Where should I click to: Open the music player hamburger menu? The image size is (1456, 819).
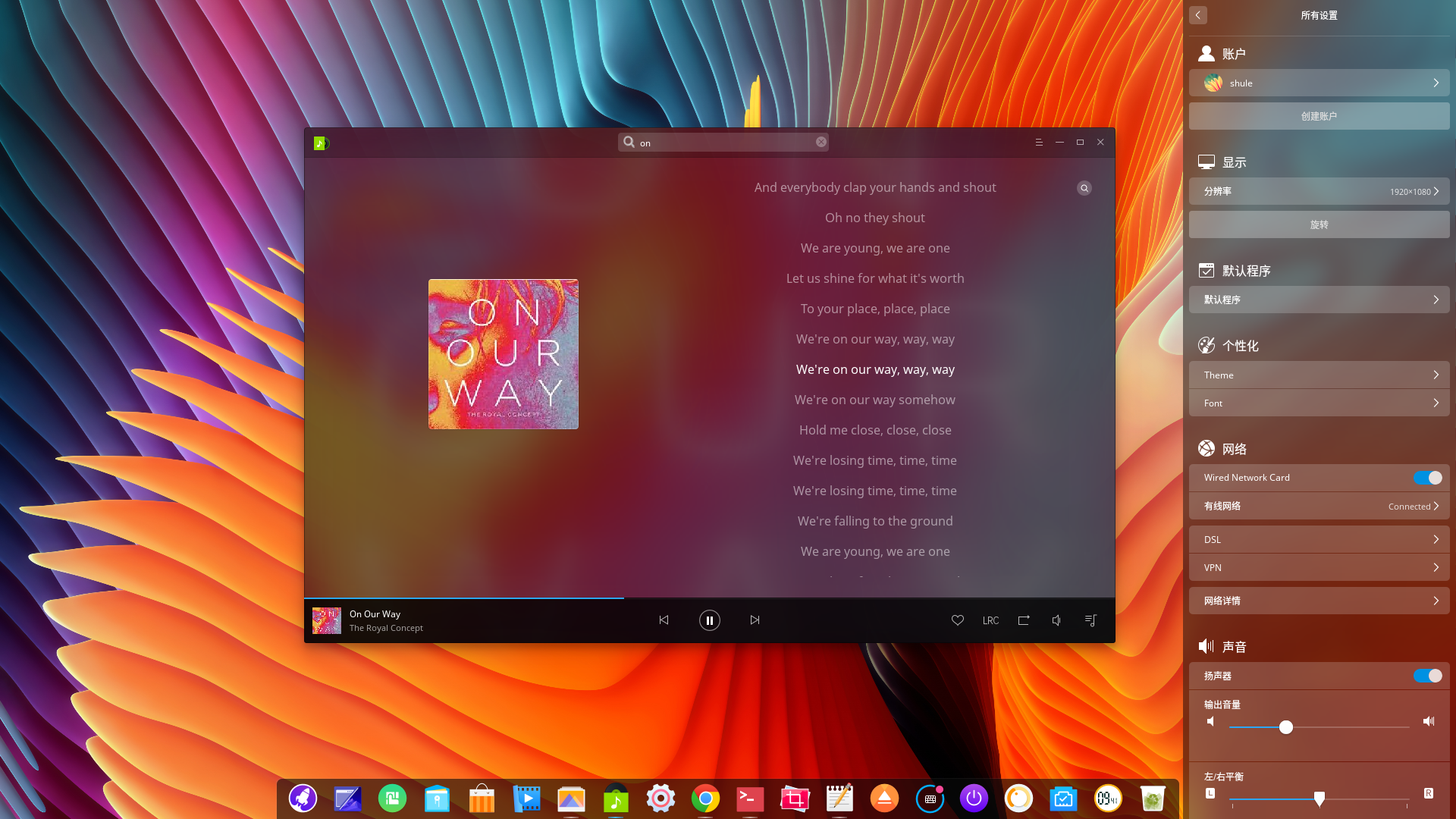pyautogui.click(x=1039, y=143)
